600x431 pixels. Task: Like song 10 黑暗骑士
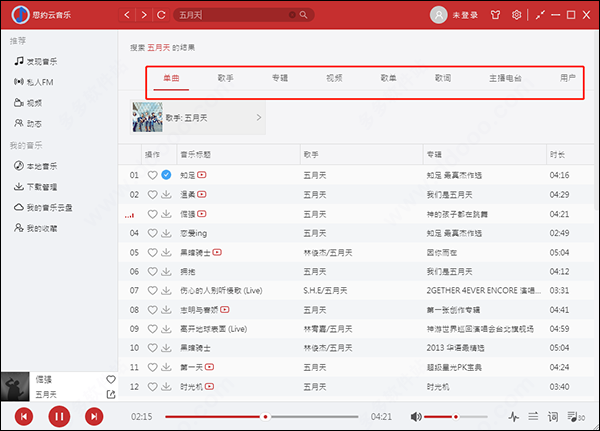click(153, 348)
